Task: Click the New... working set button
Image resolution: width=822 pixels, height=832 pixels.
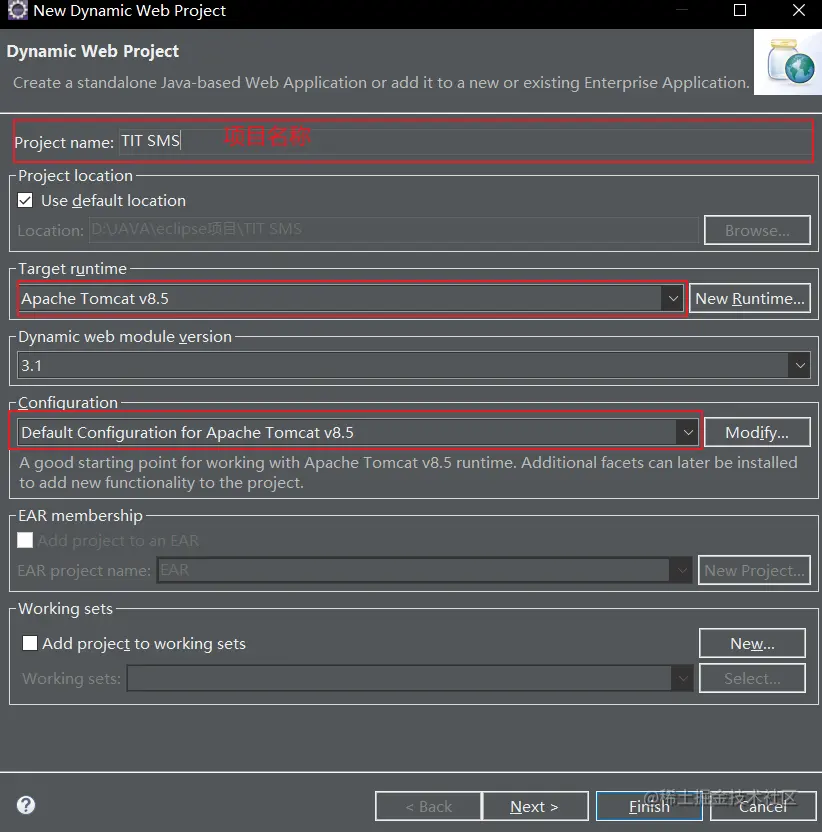Action: click(x=752, y=643)
